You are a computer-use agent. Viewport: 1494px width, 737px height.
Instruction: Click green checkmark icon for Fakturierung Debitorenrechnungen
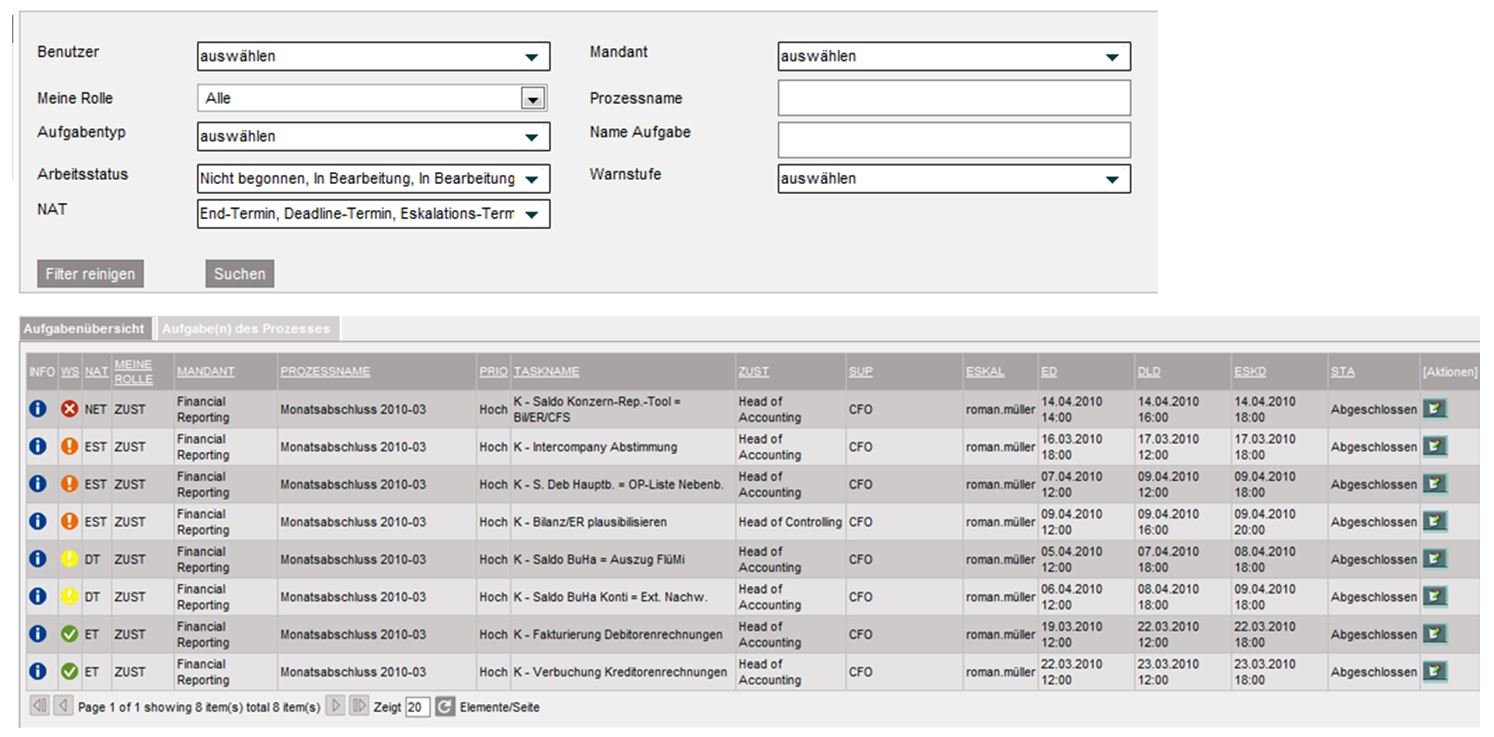(69, 634)
